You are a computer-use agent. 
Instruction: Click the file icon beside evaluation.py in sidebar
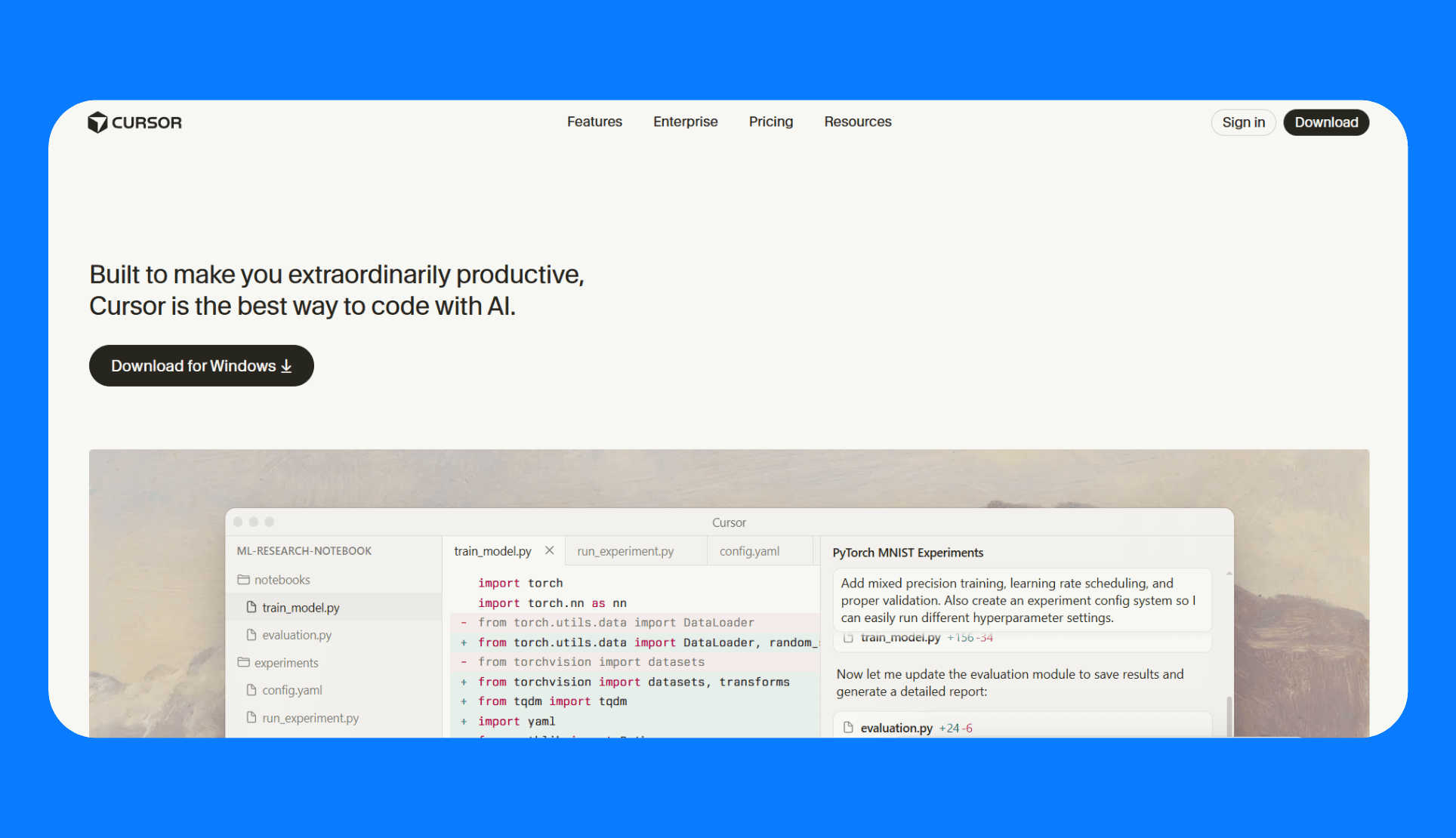coord(251,635)
